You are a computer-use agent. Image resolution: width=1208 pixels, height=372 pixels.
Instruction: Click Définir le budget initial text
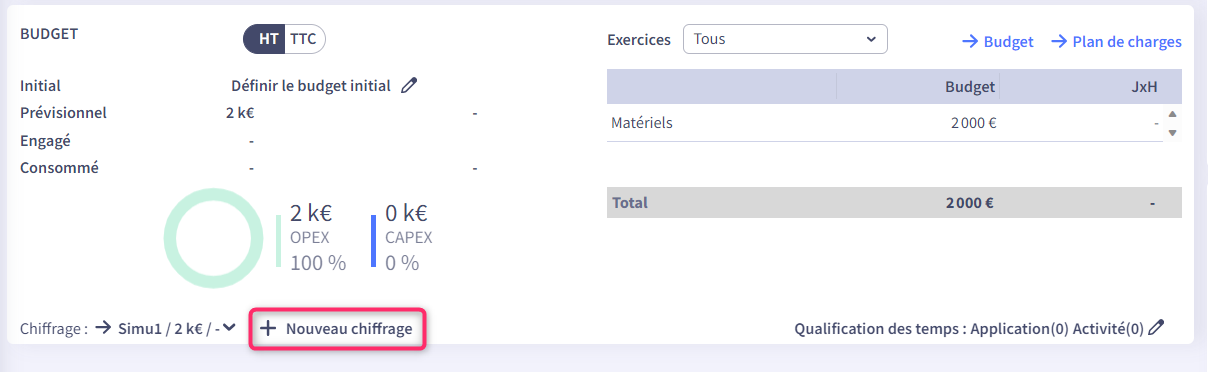point(311,86)
